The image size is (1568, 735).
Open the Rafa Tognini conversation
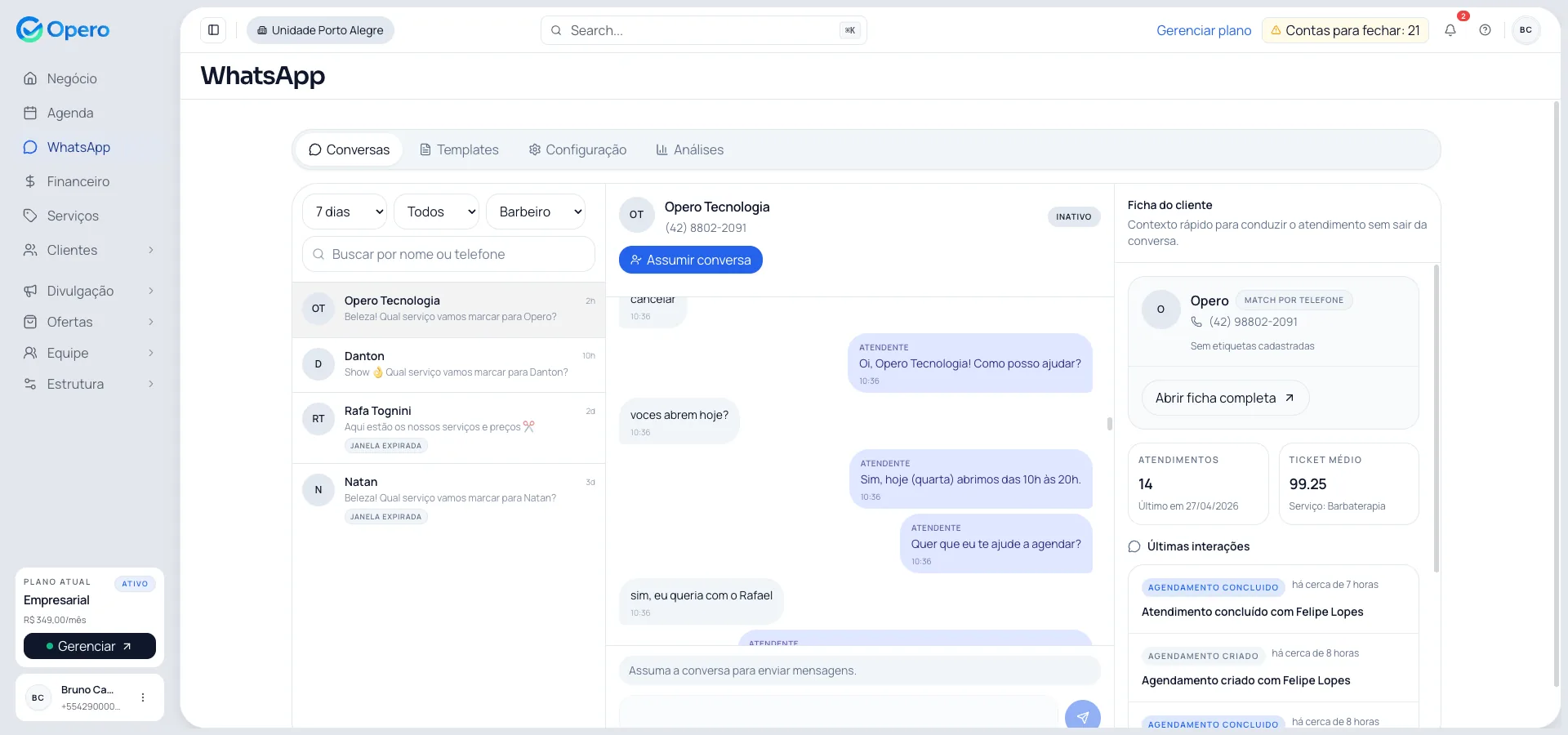tap(448, 428)
